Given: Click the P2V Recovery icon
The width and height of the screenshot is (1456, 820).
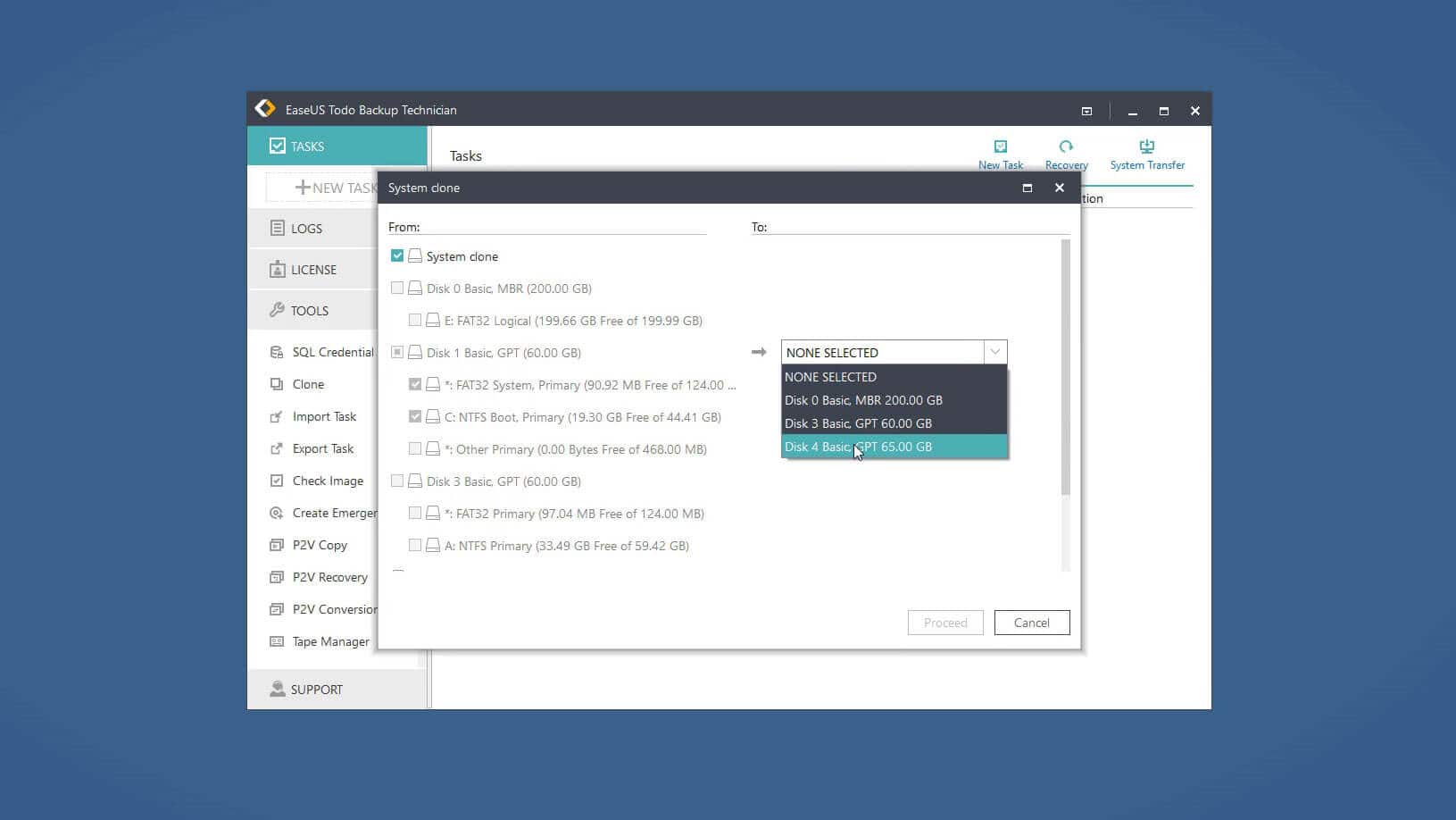Looking at the screenshot, I should 277,577.
